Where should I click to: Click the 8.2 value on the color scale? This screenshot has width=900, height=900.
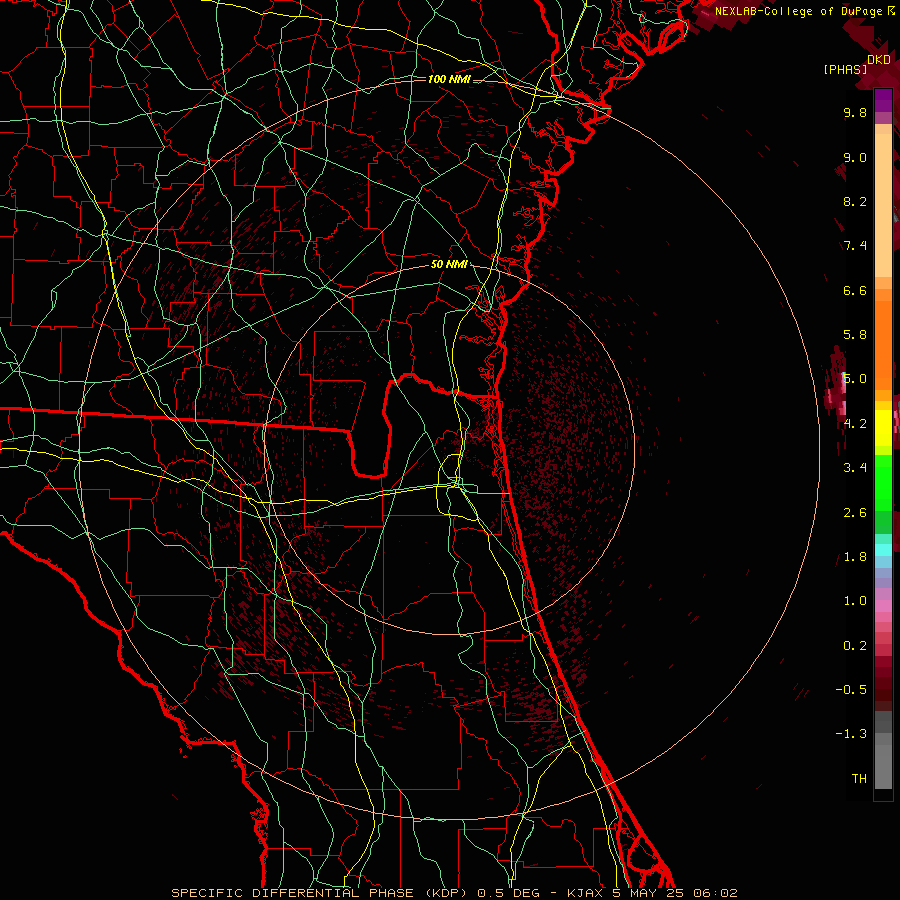pos(855,201)
